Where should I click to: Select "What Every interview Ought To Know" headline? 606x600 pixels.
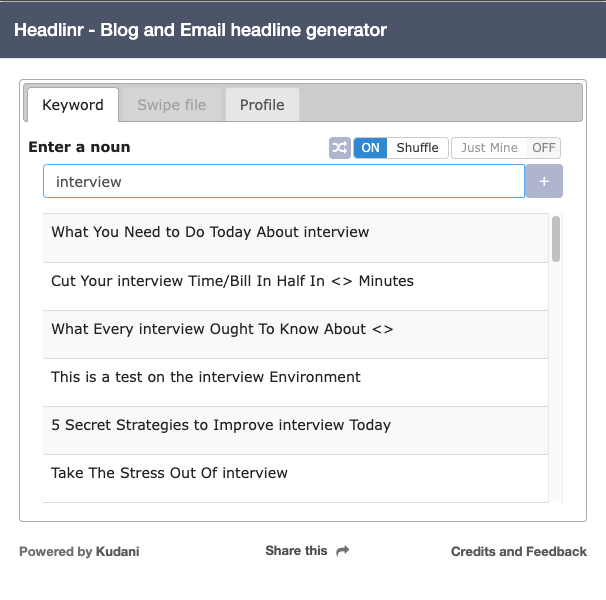(222, 329)
